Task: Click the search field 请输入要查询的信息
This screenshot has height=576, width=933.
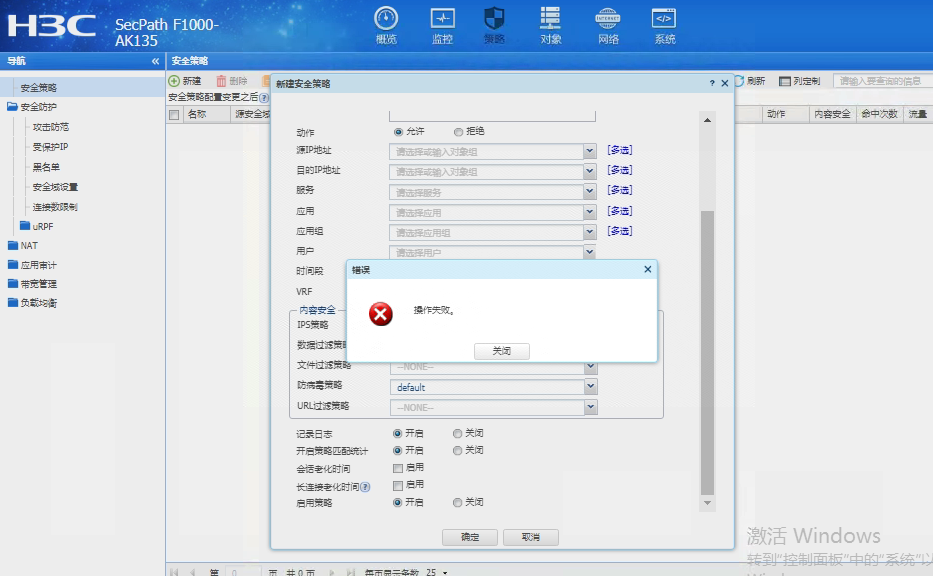Action: coord(882,81)
